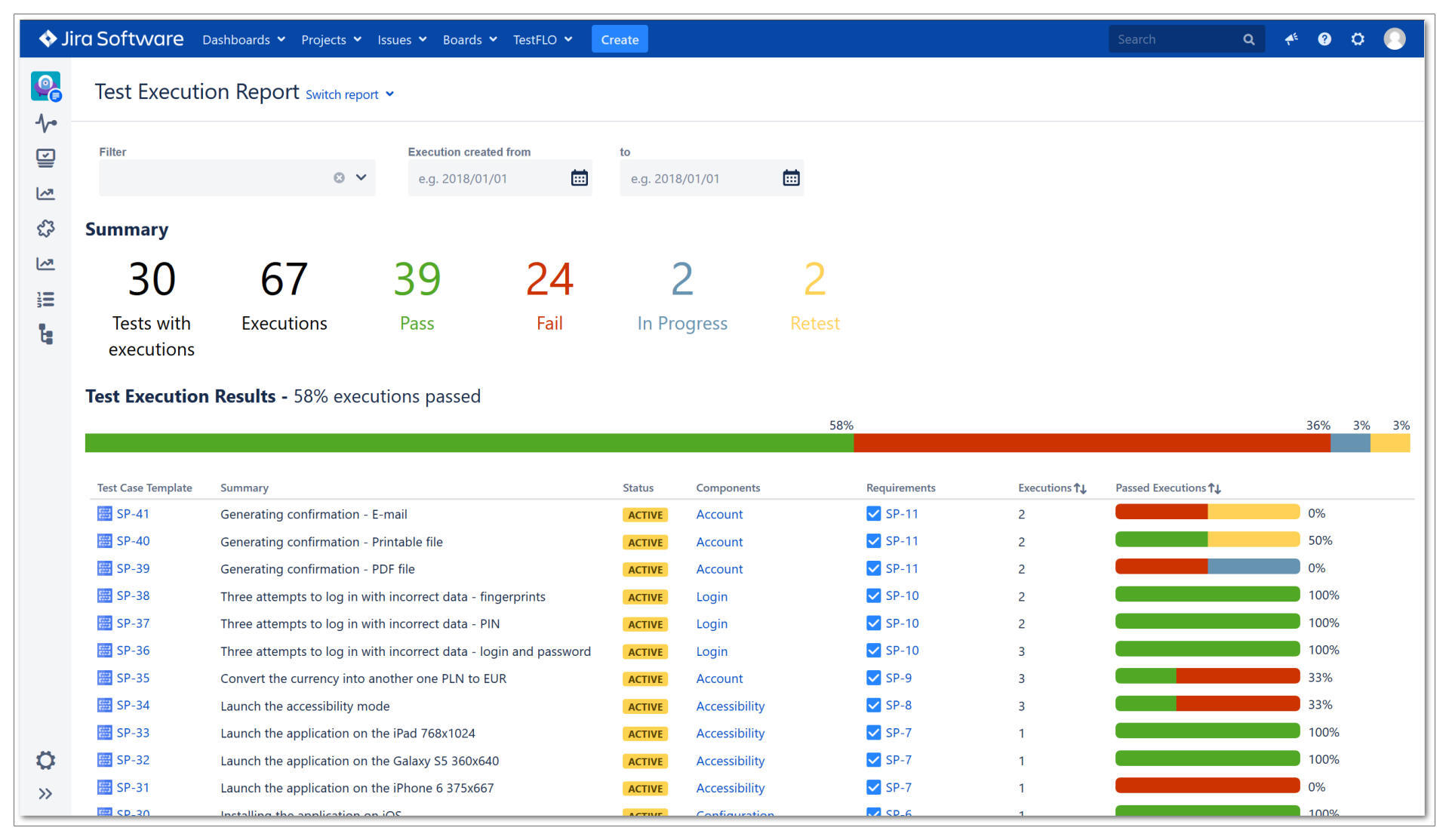
Task: Open the administration gear in top bar
Action: pos(1358,39)
